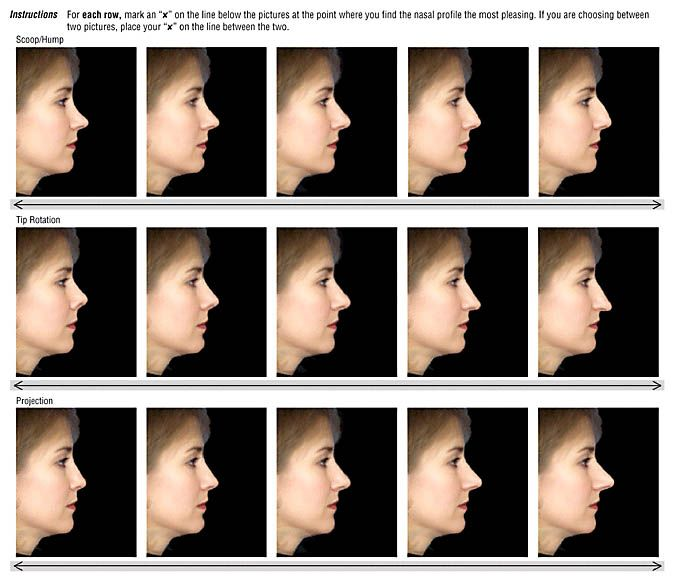The width and height of the screenshot is (675, 582).
Task: Select the third Projection profile picture
Action: click(337, 483)
